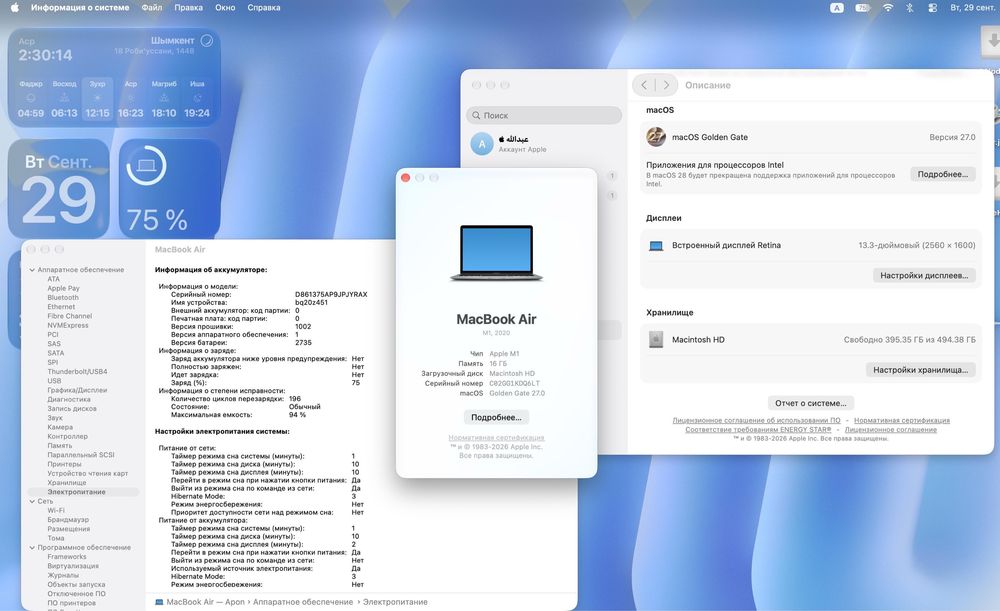This screenshot has height=611, width=1000.
Task: Click the battery 75 % widget
Action: click(x=170, y=189)
